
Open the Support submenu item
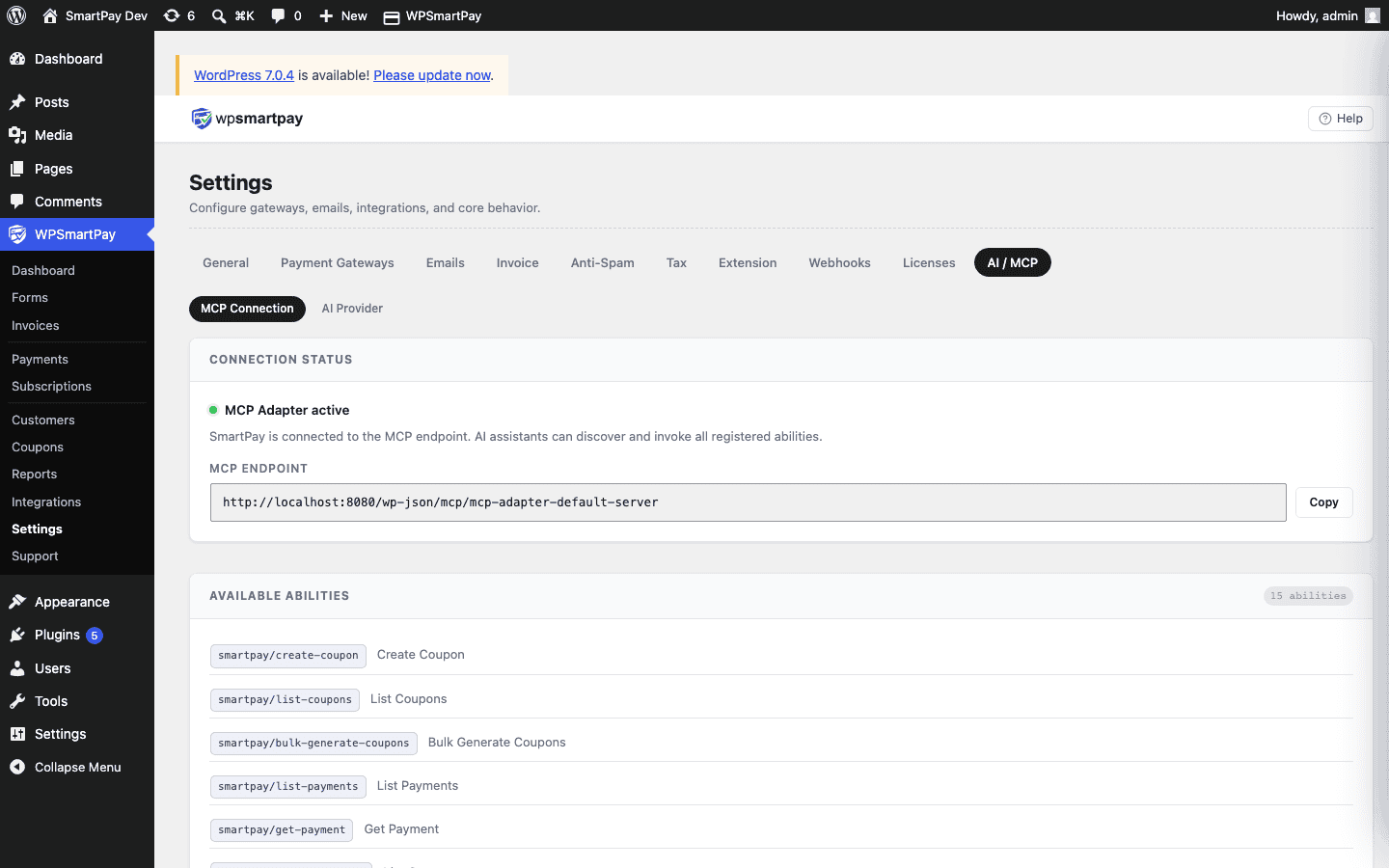[x=77, y=556]
